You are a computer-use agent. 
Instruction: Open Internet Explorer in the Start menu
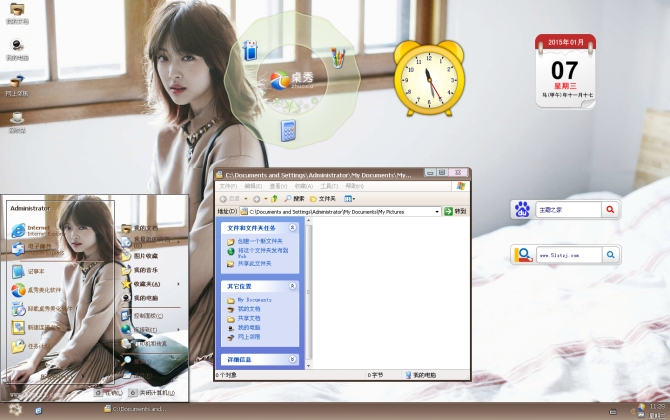tap(38, 231)
